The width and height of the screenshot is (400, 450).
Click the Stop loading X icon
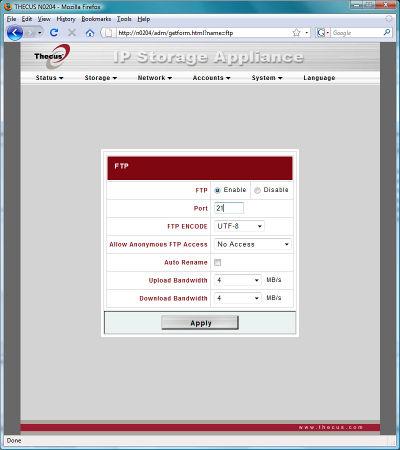point(72,32)
